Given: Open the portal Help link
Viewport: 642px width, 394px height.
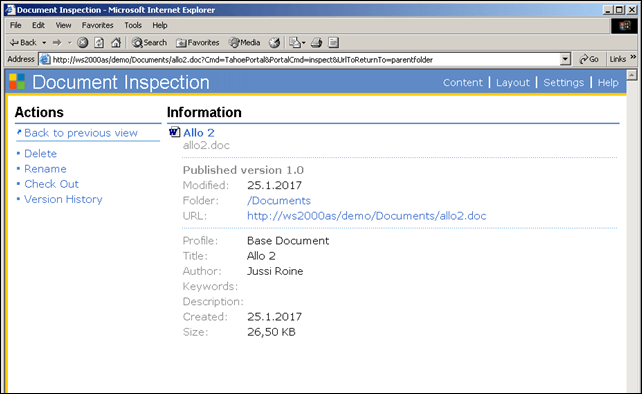Looking at the screenshot, I should point(608,83).
